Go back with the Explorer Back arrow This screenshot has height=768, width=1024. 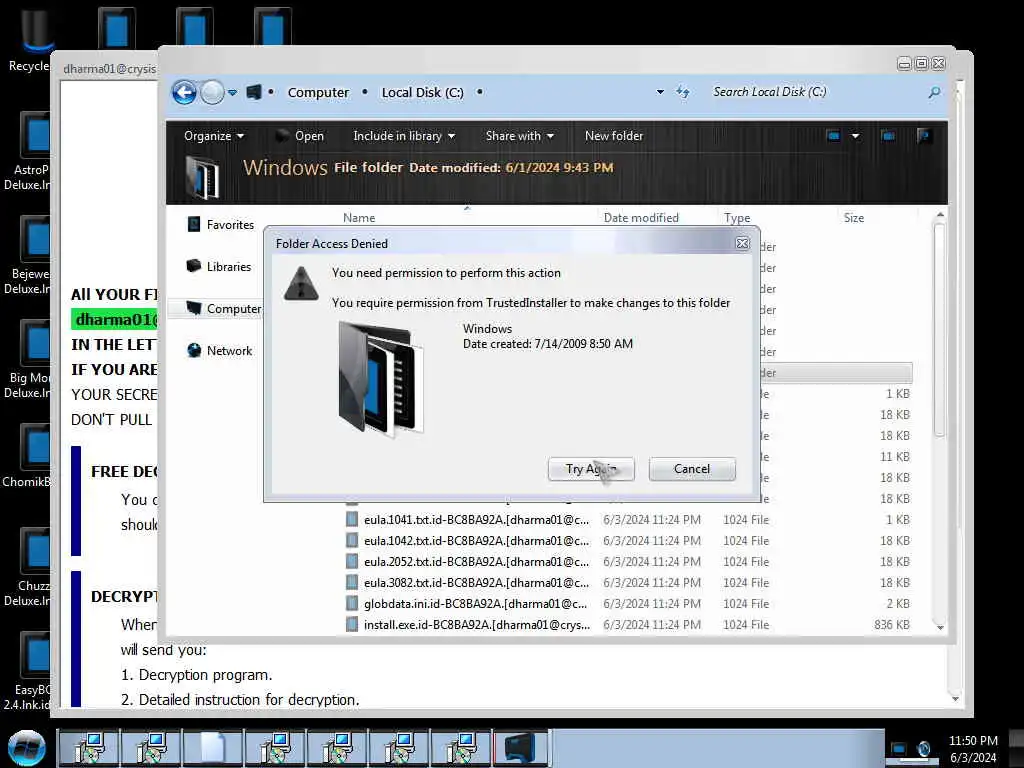[184, 93]
